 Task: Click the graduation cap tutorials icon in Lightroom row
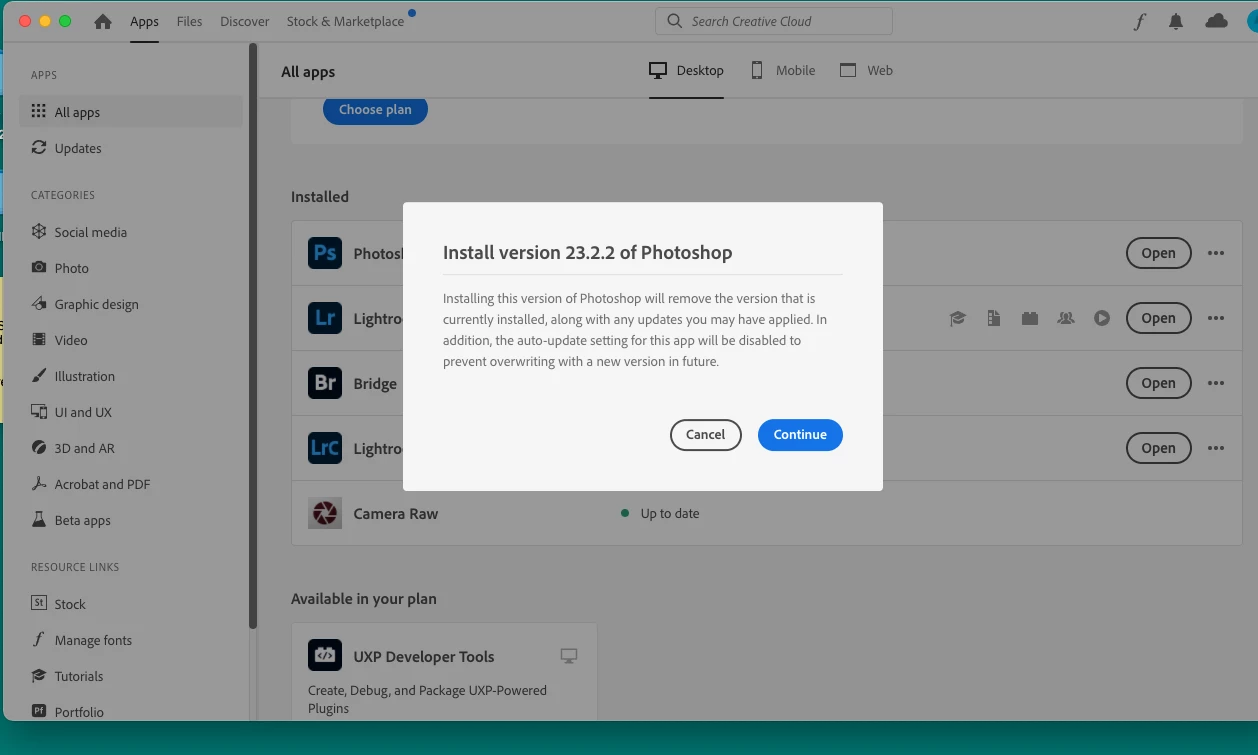[958, 318]
